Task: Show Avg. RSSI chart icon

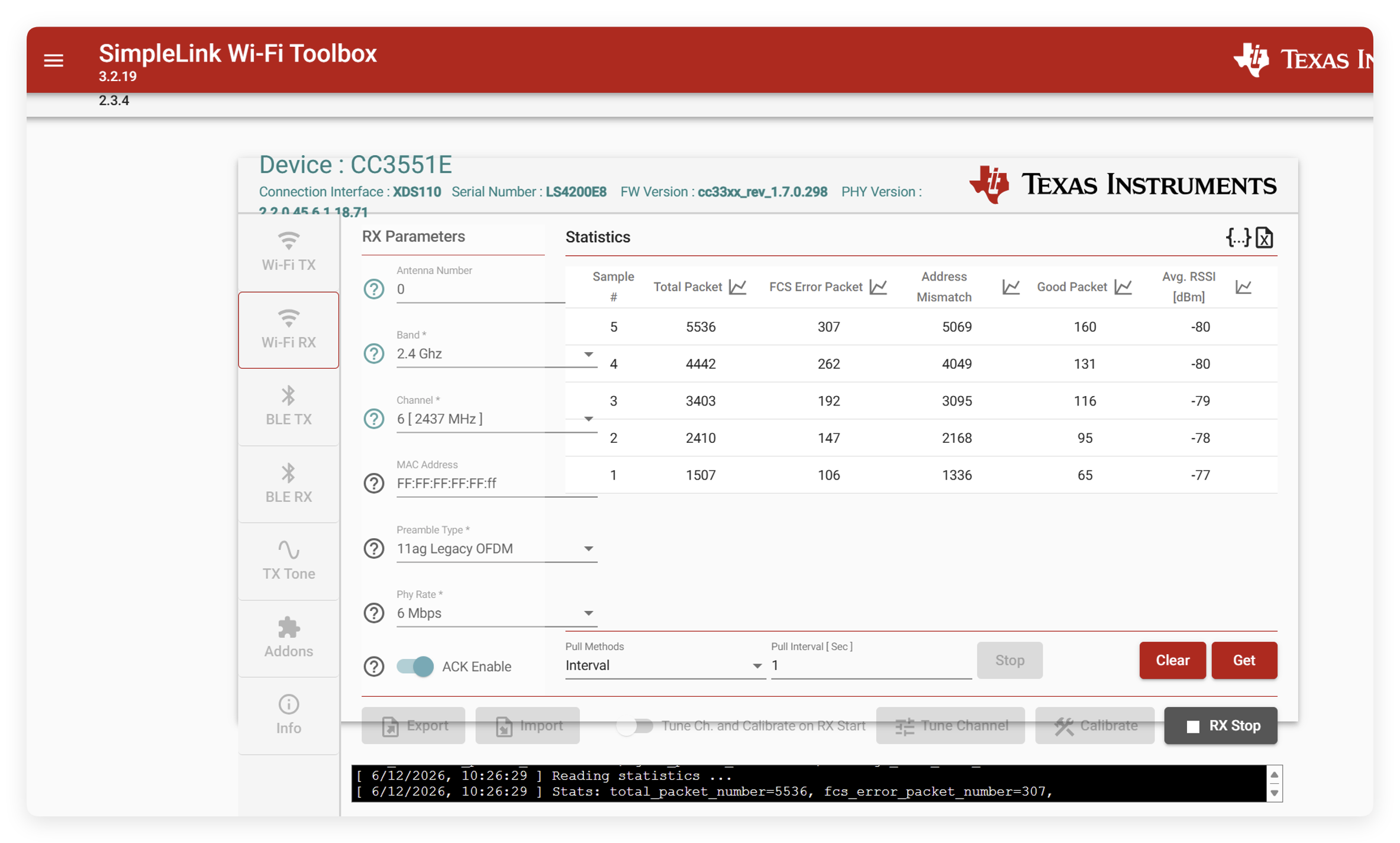Action: [1243, 287]
